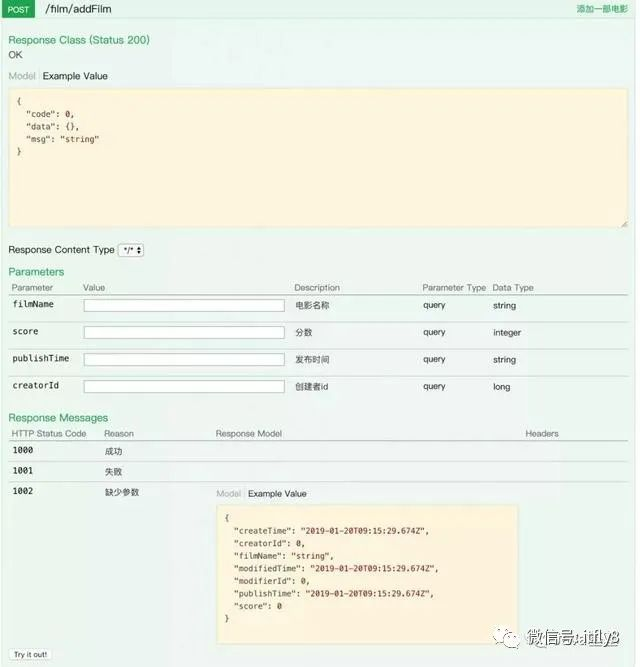Viewport: 640px width, 667px height.
Task: Click the Response Messages section heading
Action: [58, 418]
